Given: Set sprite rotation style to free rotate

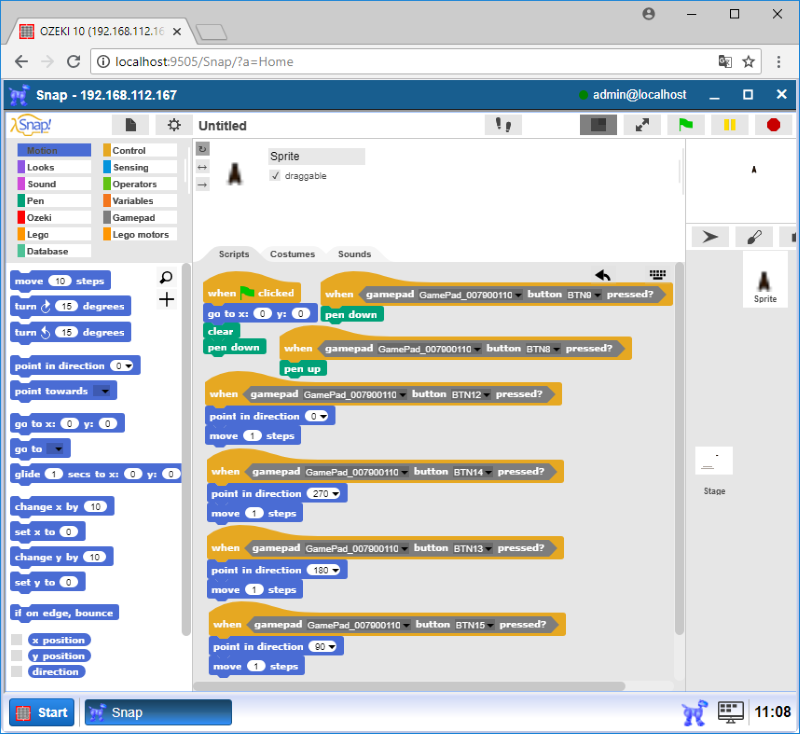Looking at the screenshot, I should pos(203,149).
